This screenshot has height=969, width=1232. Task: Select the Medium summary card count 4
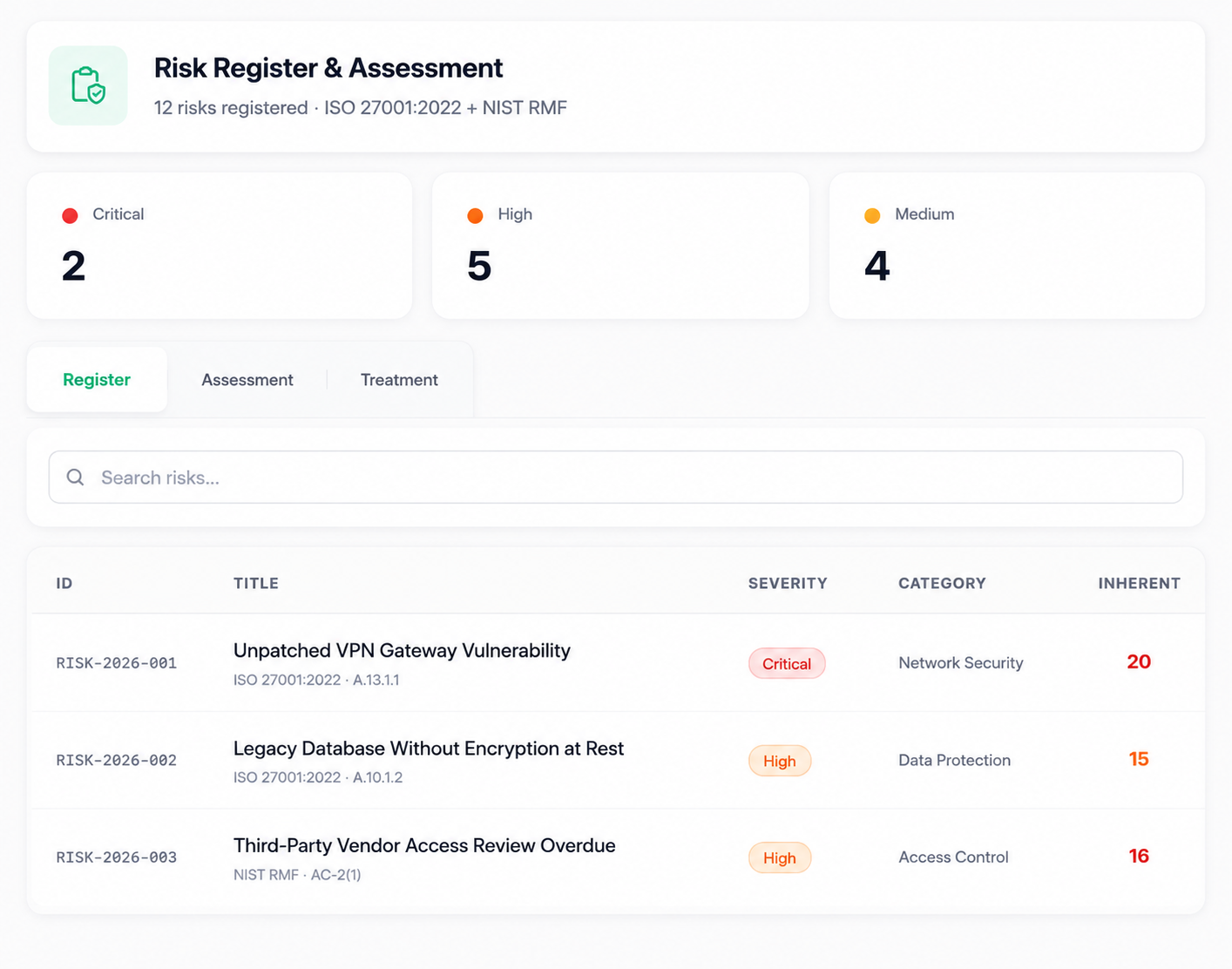click(877, 266)
